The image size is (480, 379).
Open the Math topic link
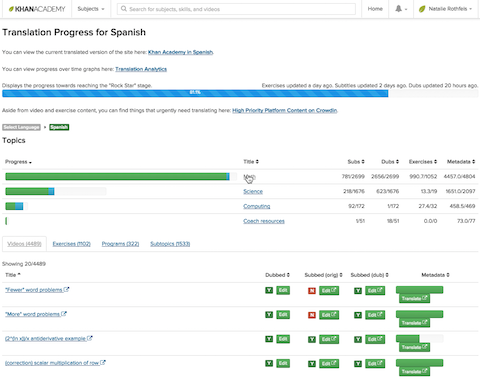coord(249,177)
